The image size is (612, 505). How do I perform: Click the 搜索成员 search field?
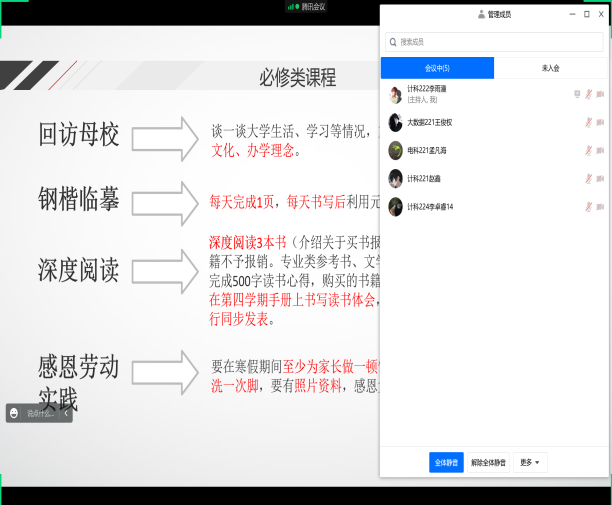494,41
